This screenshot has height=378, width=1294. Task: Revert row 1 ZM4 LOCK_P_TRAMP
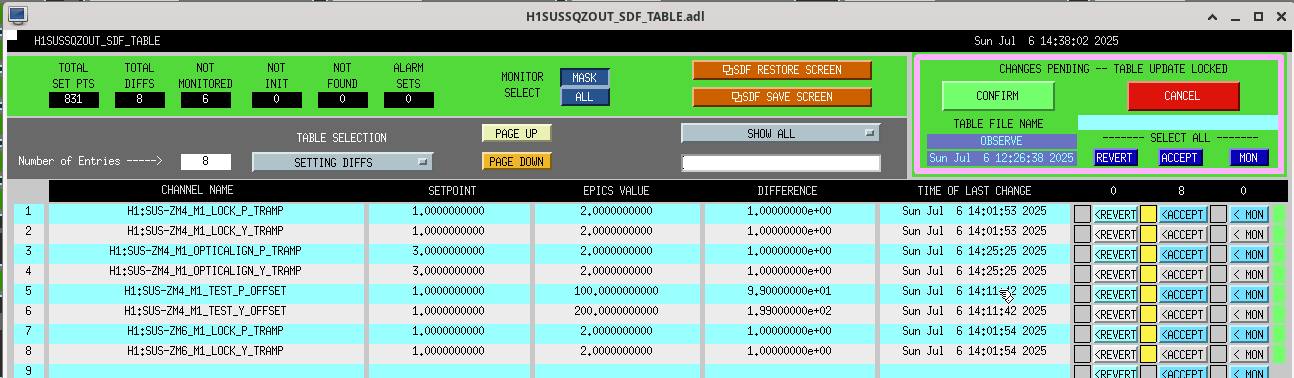(1116, 213)
